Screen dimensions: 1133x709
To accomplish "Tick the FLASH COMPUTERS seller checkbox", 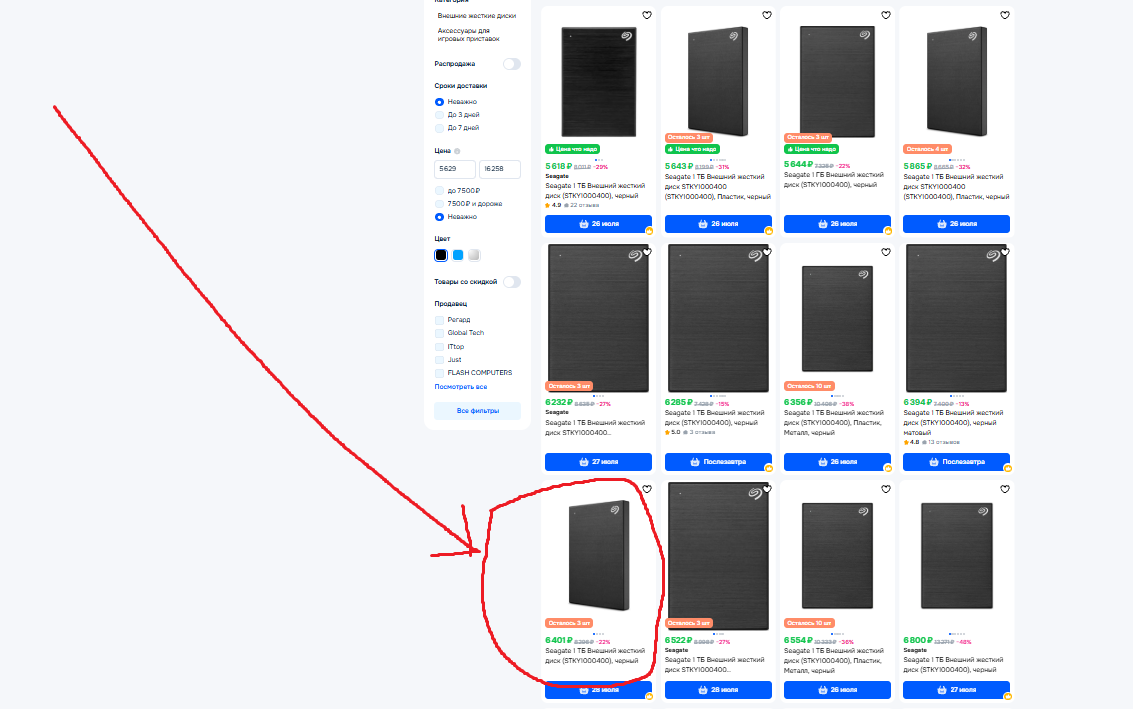I will click(x=439, y=373).
